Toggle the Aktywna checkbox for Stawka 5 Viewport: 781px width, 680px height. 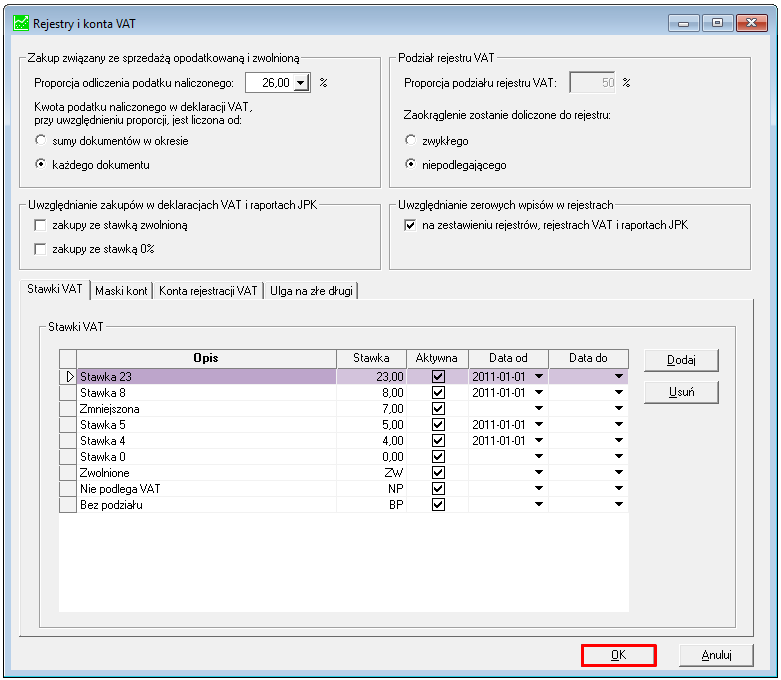click(x=438, y=424)
